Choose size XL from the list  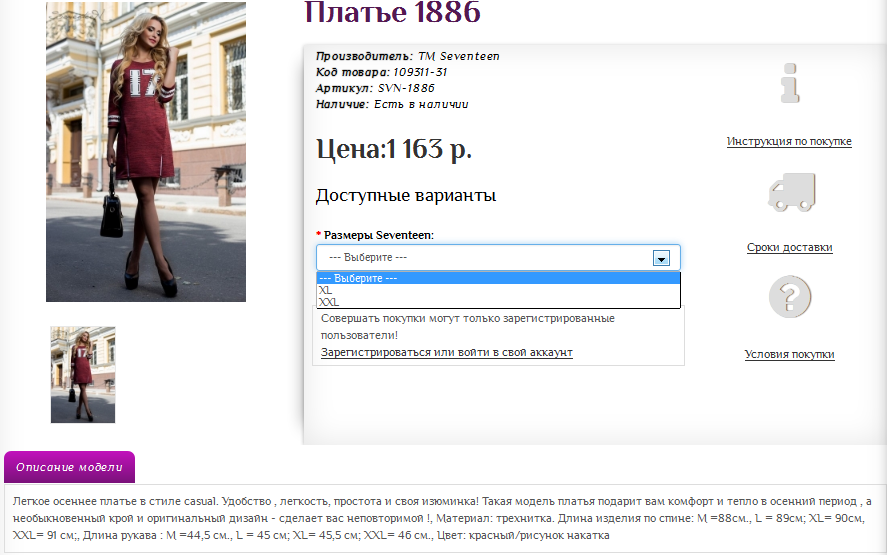coord(326,290)
